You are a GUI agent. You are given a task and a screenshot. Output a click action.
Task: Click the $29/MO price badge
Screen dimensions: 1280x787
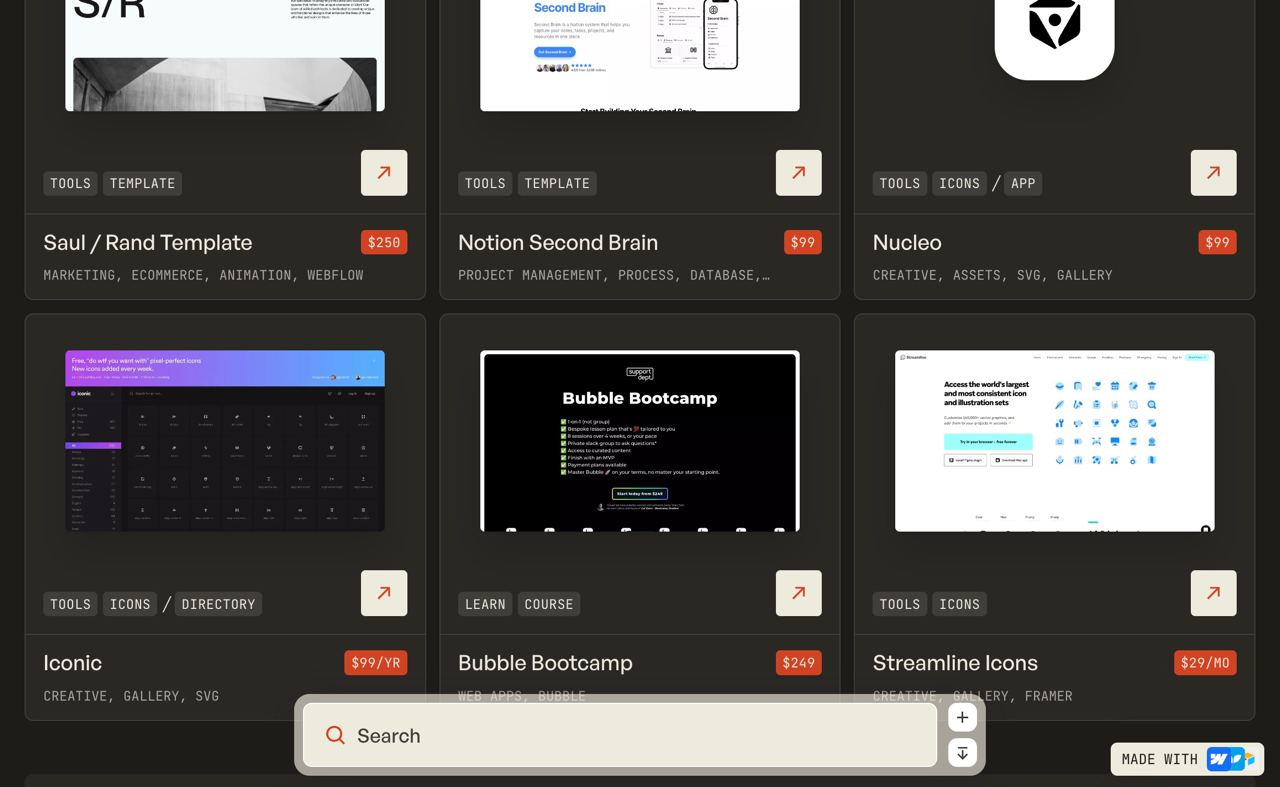tap(1206, 663)
